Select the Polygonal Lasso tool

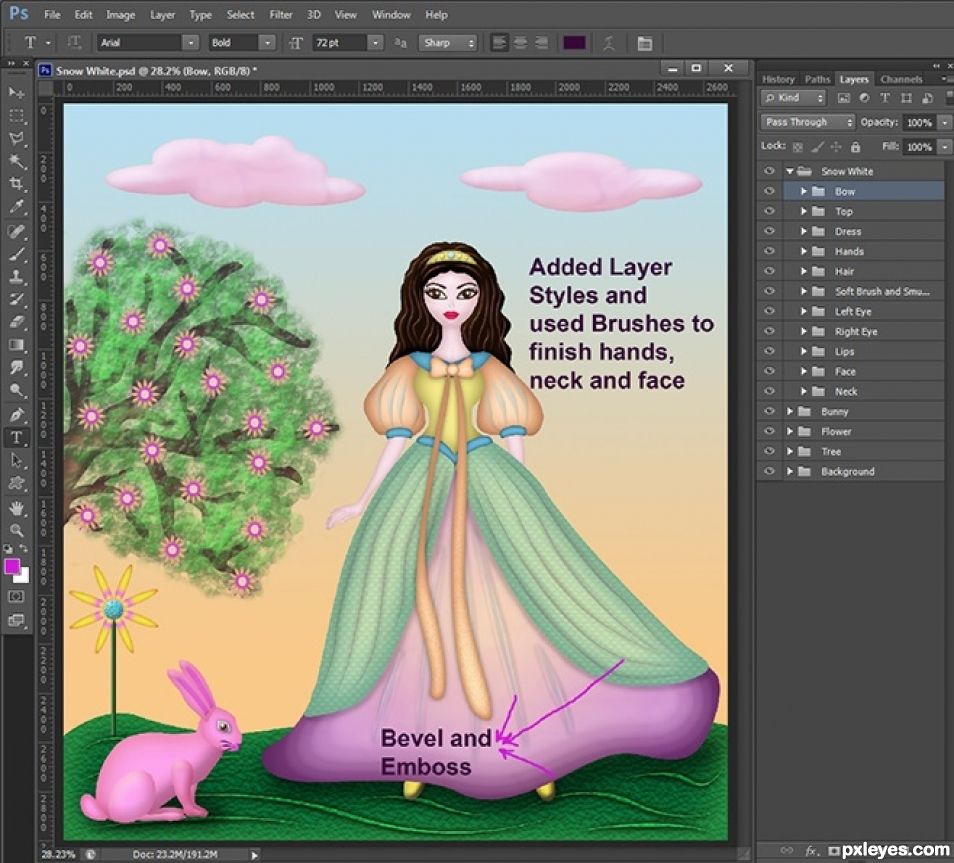pos(16,138)
